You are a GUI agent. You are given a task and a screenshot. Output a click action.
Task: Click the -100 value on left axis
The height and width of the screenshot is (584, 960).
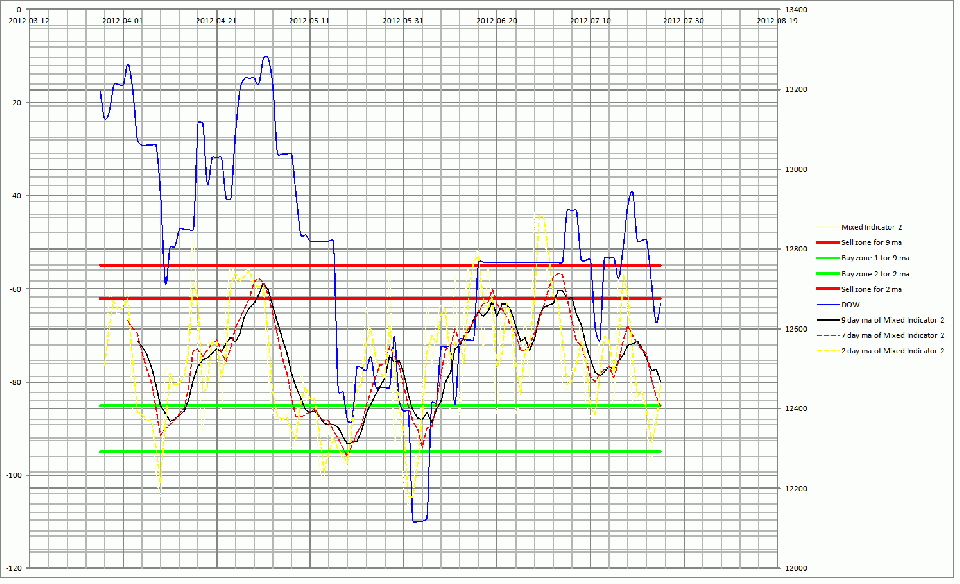pos(15,475)
